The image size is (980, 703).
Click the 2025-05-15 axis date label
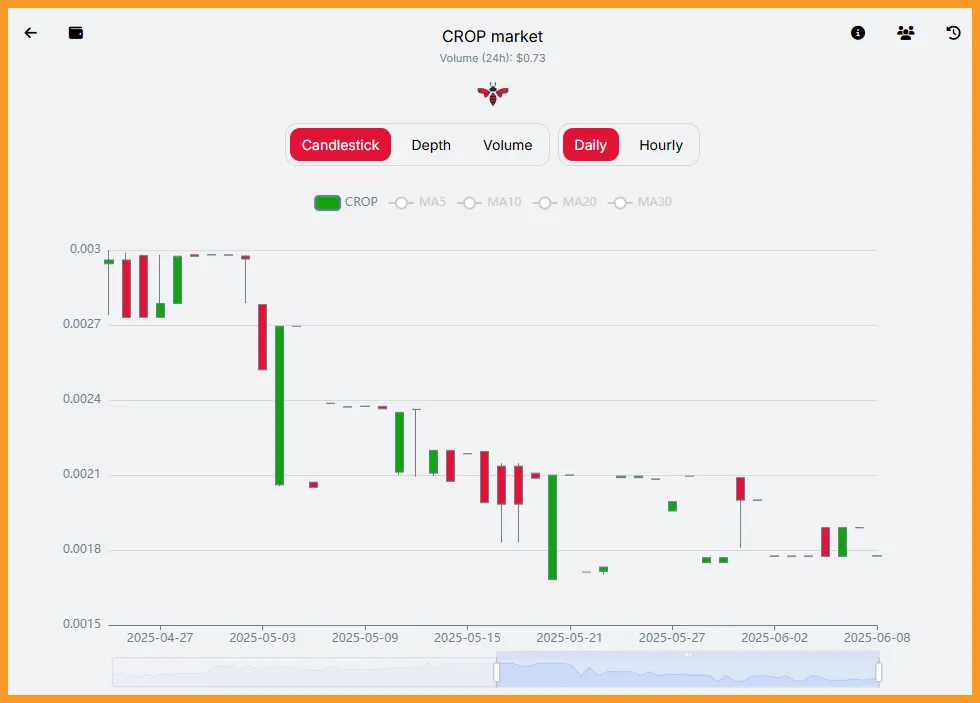point(468,638)
